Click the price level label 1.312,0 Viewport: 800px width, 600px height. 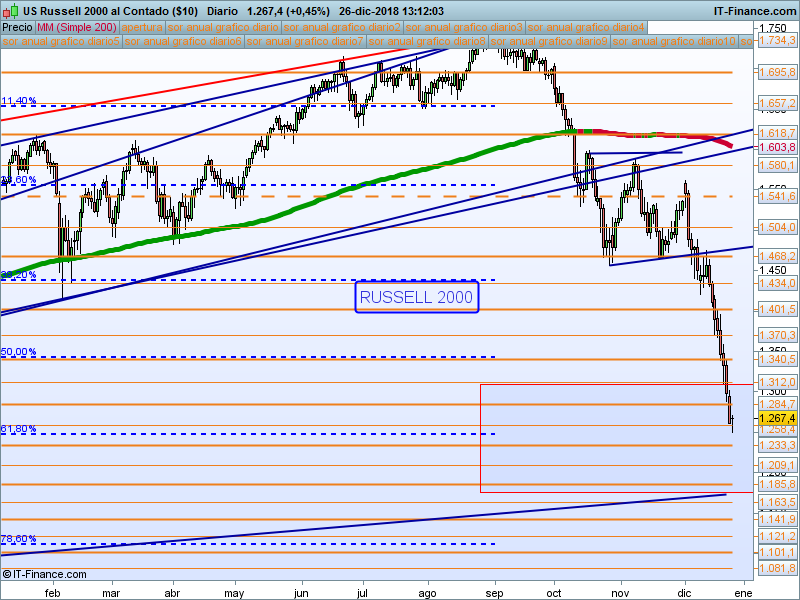tap(777, 383)
